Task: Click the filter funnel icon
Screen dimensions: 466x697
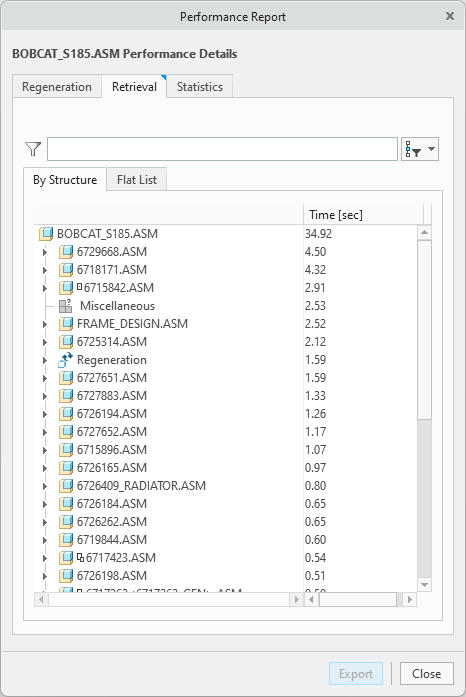Action: point(33,149)
